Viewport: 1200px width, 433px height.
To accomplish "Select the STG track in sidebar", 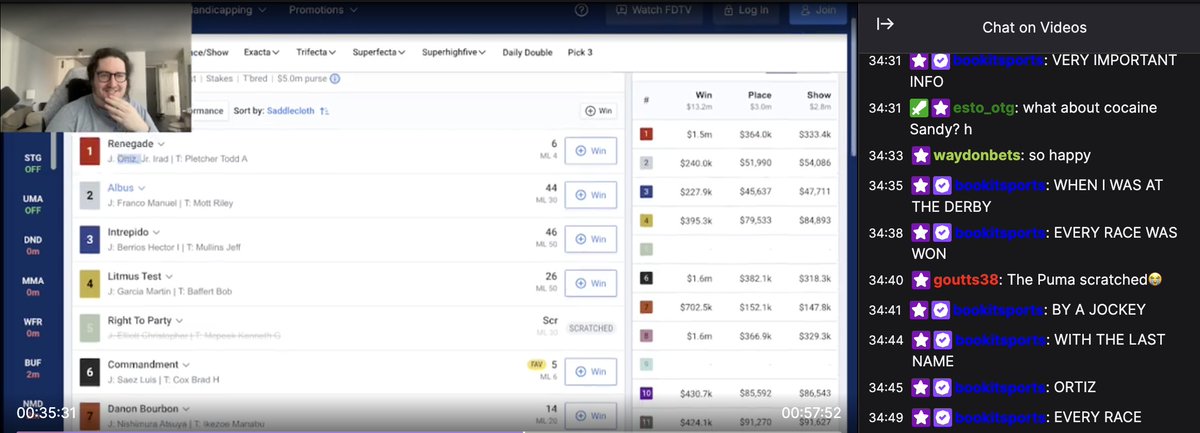I will pyautogui.click(x=33, y=163).
